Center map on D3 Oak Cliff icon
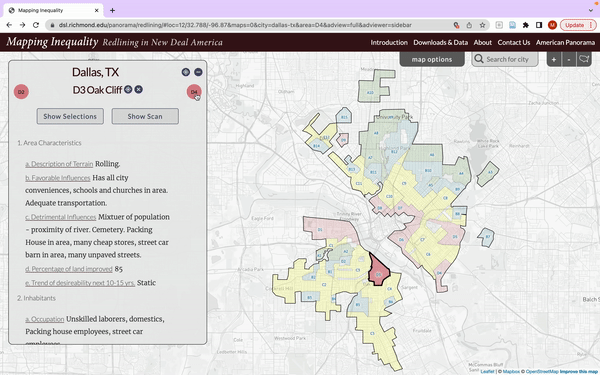 (128, 89)
